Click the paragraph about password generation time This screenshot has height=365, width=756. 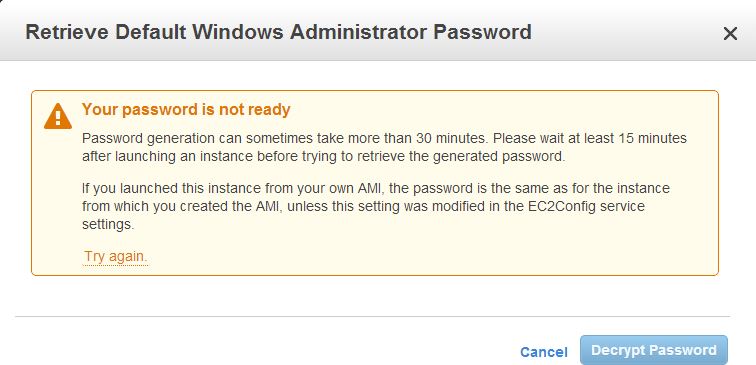[384, 147]
